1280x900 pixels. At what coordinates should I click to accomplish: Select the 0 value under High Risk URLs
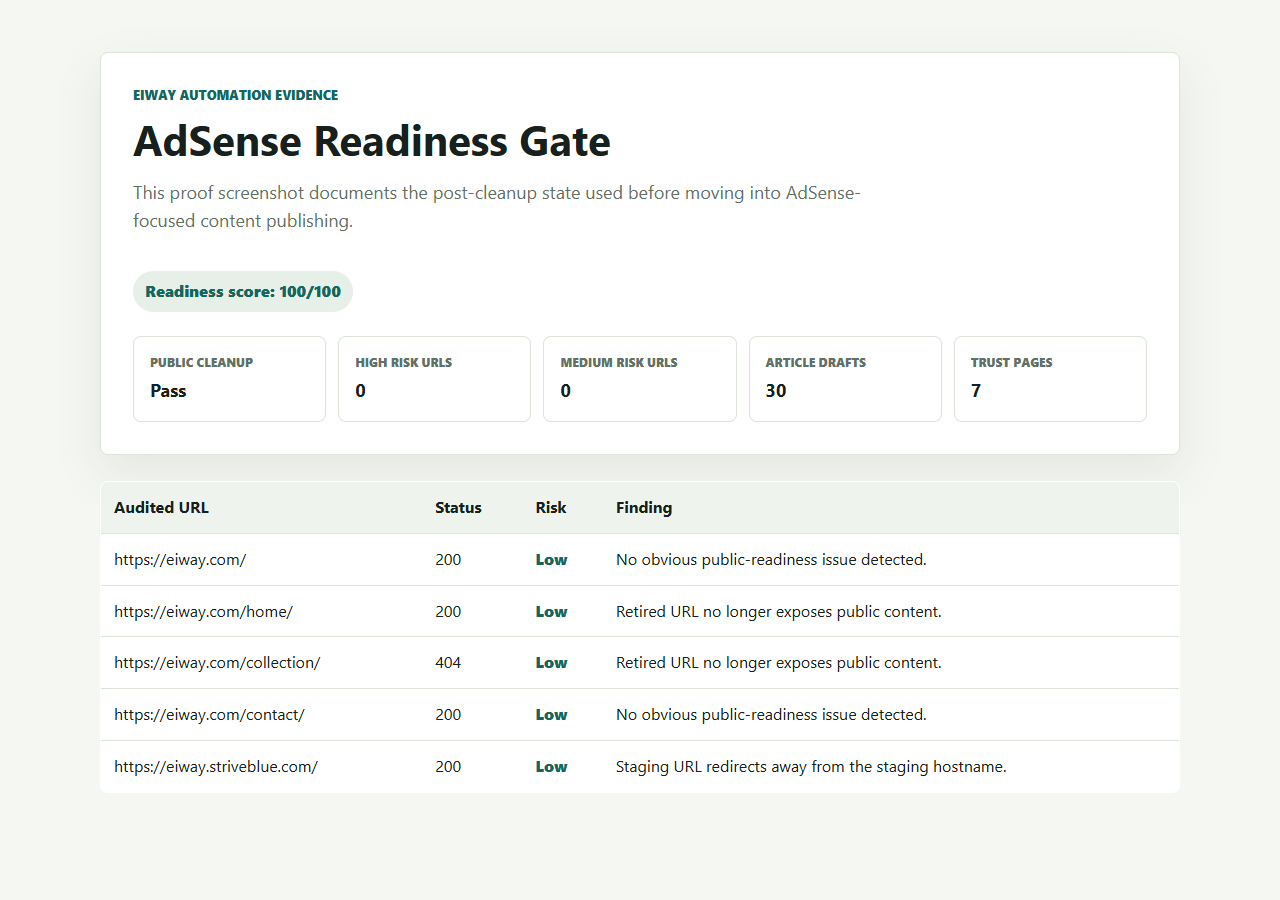[361, 391]
